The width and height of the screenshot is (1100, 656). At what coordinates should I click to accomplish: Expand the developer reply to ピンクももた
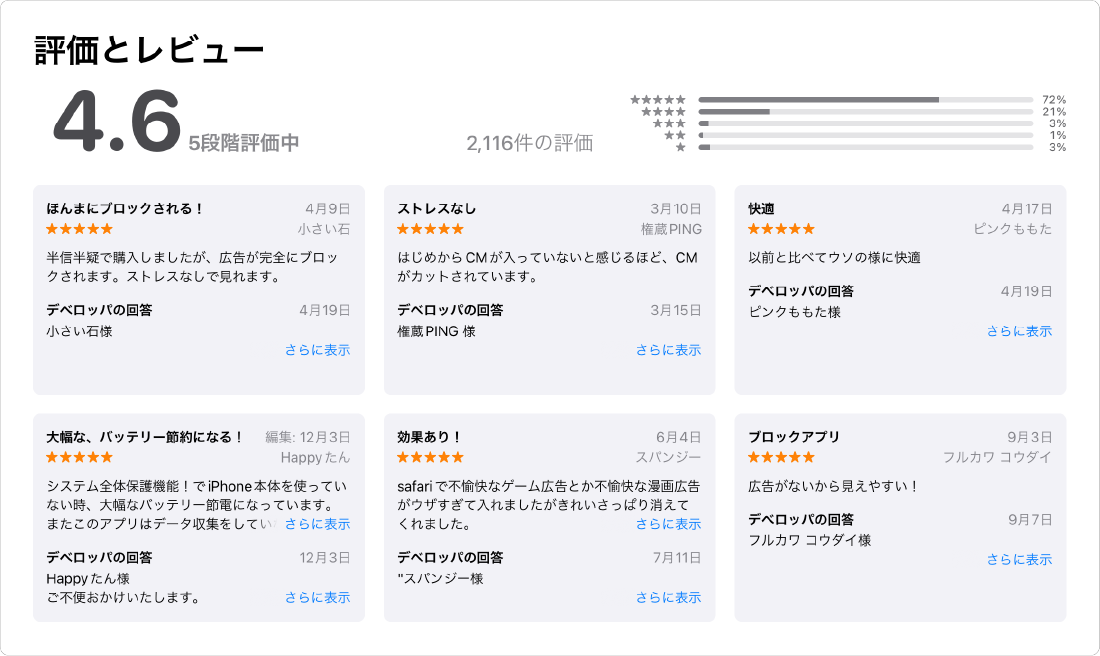pos(1019,331)
